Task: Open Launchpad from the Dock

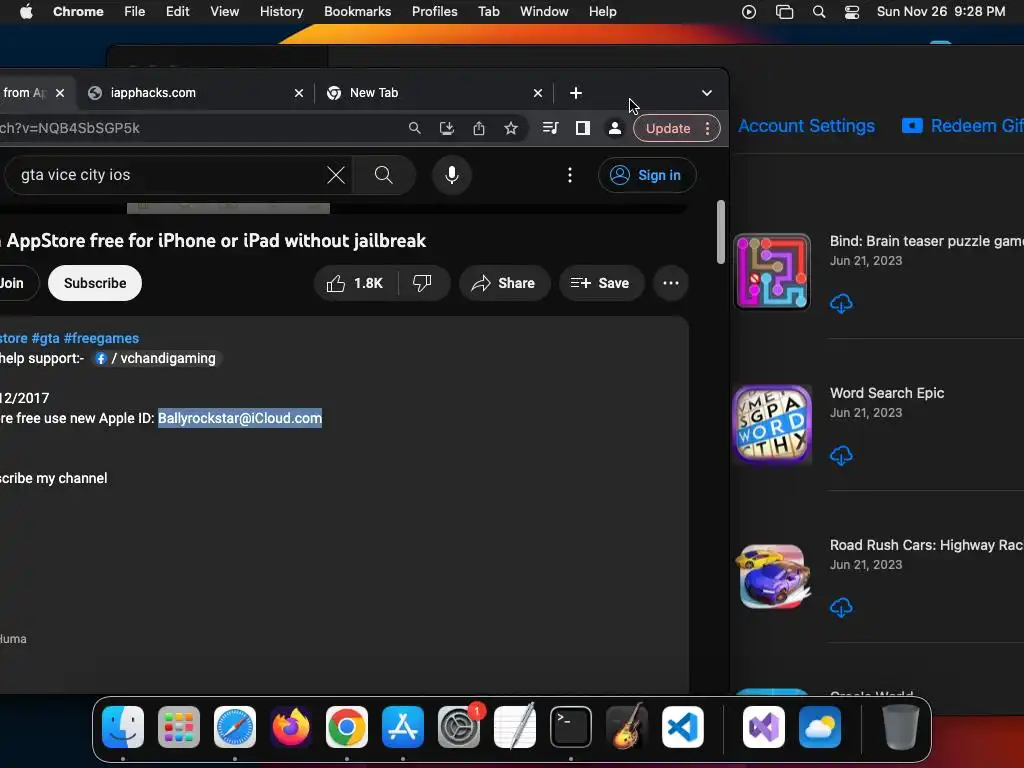Action: click(x=178, y=727)
